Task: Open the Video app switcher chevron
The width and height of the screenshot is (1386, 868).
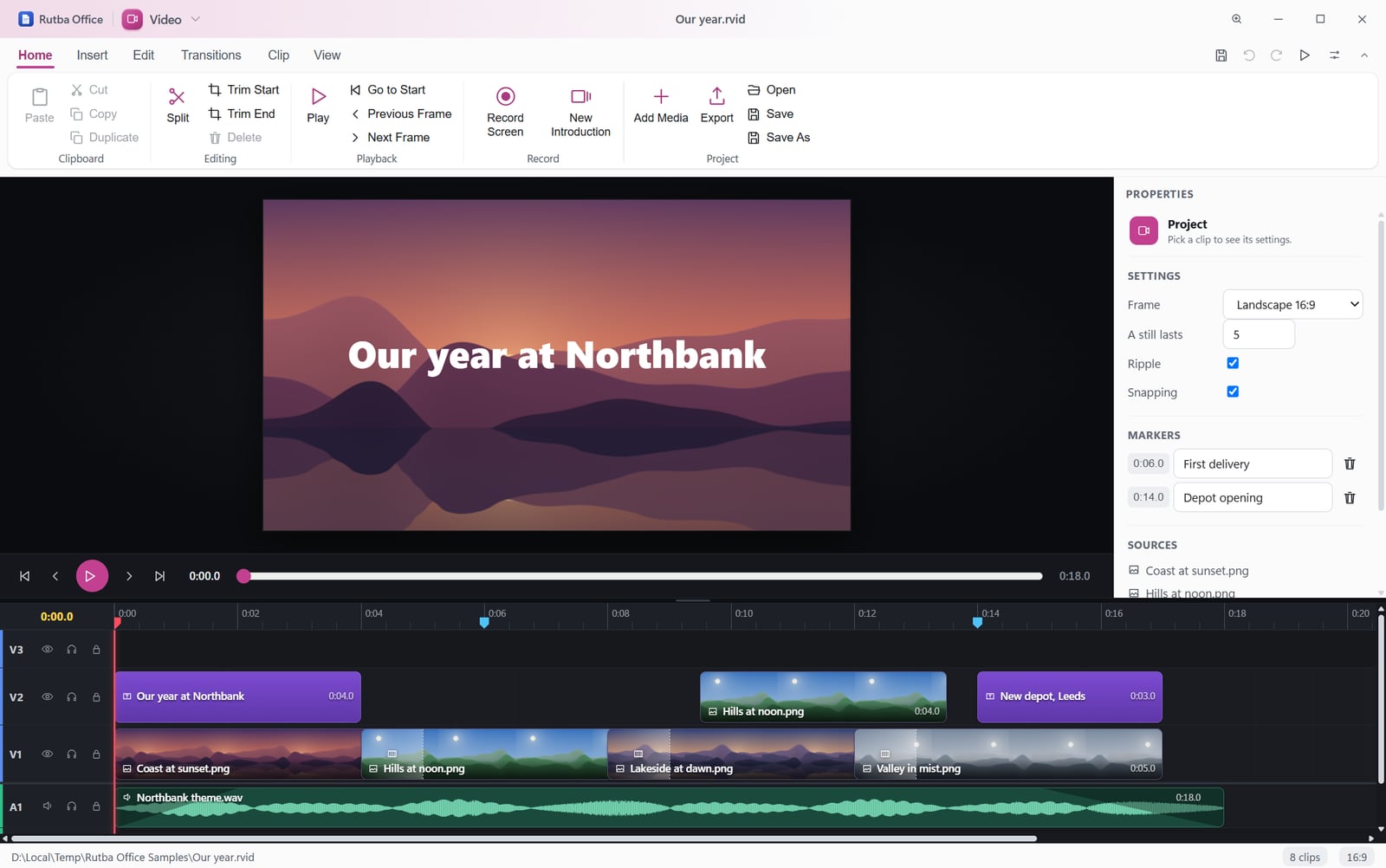Action: coord(196,19)
